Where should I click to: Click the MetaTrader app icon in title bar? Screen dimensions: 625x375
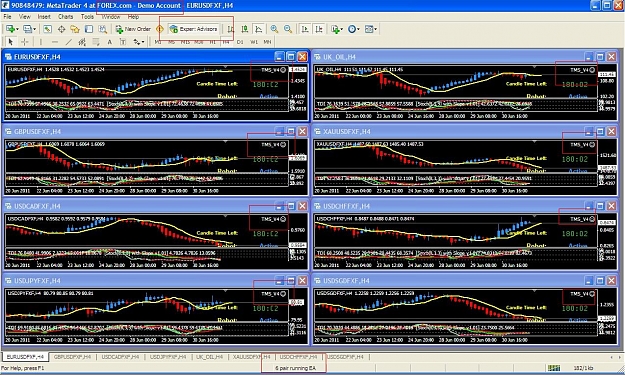coord(5,5)
